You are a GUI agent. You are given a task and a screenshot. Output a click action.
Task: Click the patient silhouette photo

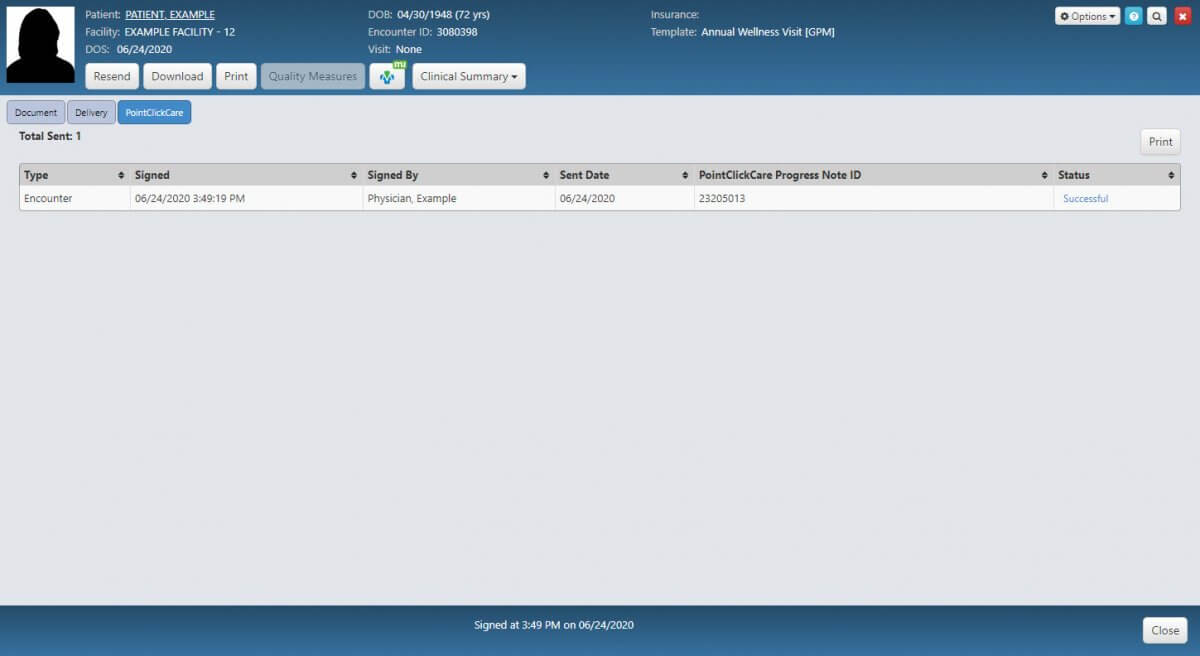click(x=41, y=45)
